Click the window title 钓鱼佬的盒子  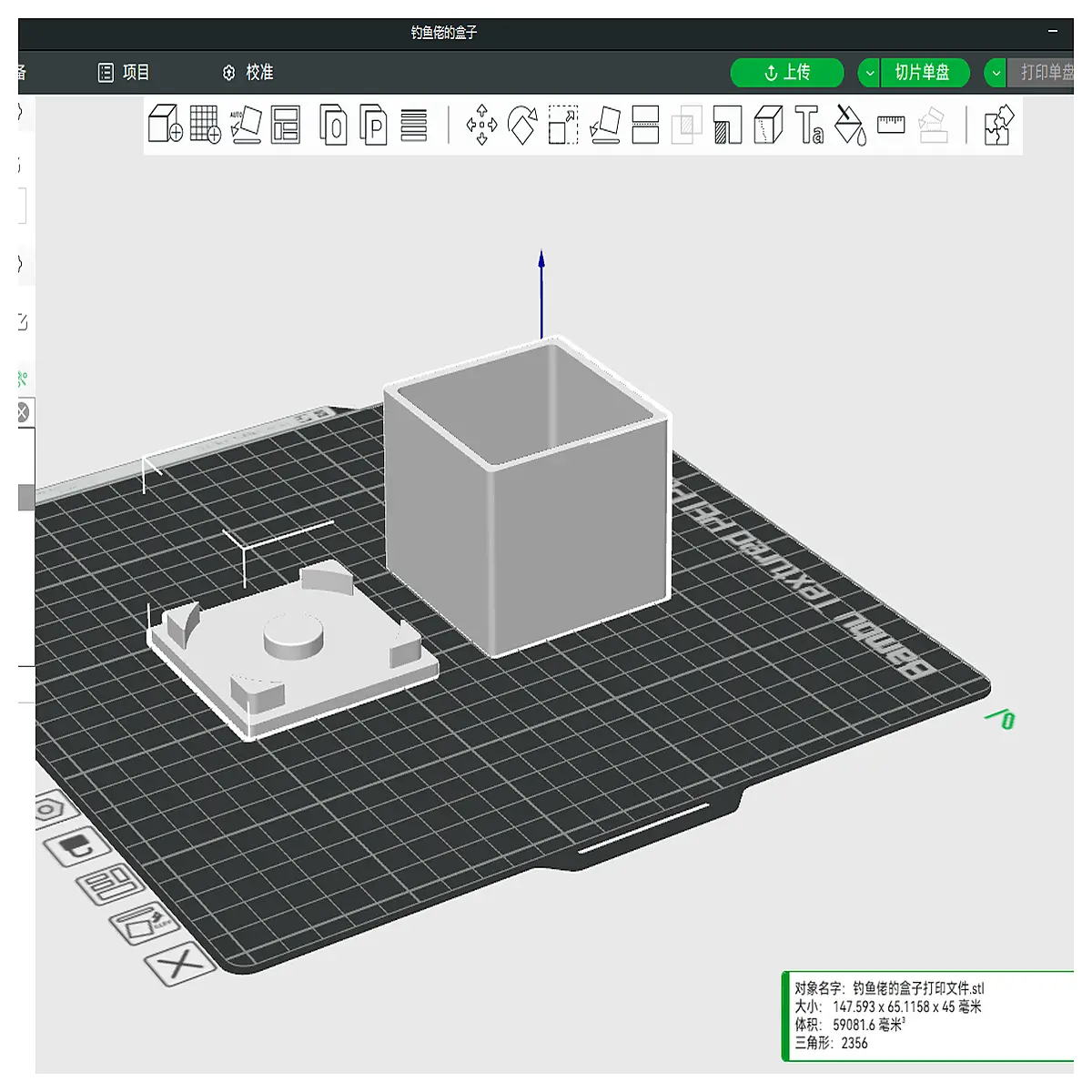point(444,33)
